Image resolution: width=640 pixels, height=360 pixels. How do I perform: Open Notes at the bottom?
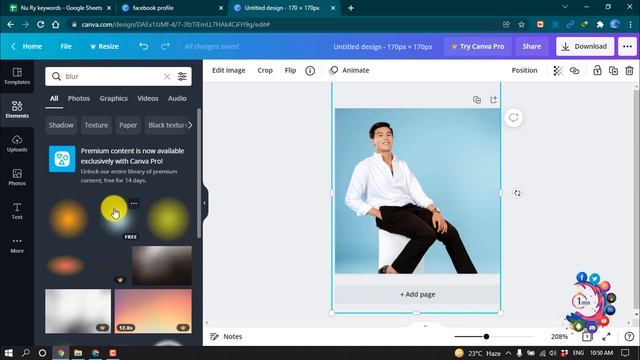pyautogui.click(x=226, y=336)
